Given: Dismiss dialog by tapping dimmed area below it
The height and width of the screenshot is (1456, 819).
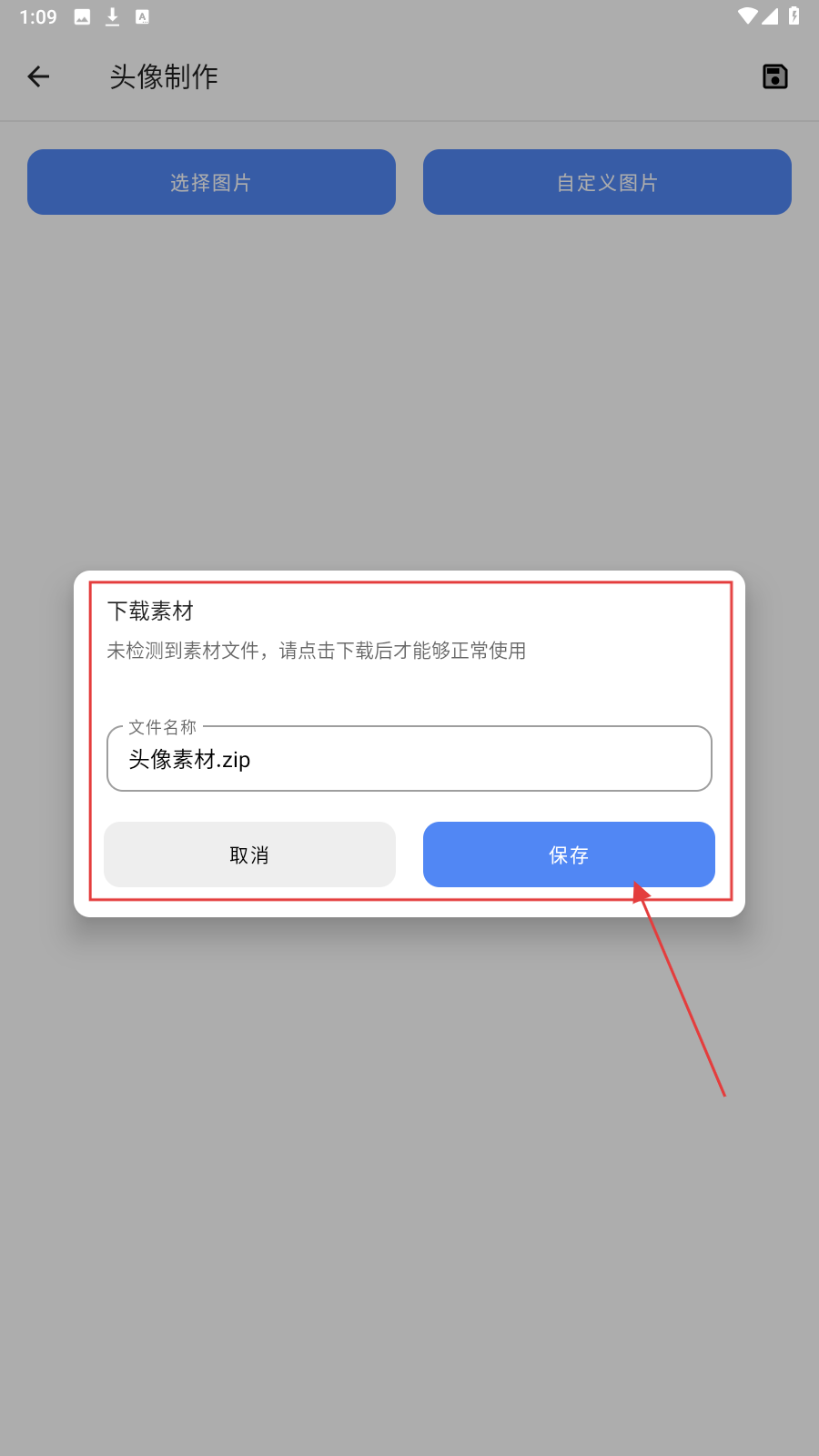Looking at the screenshot, I should point(409,1183).
